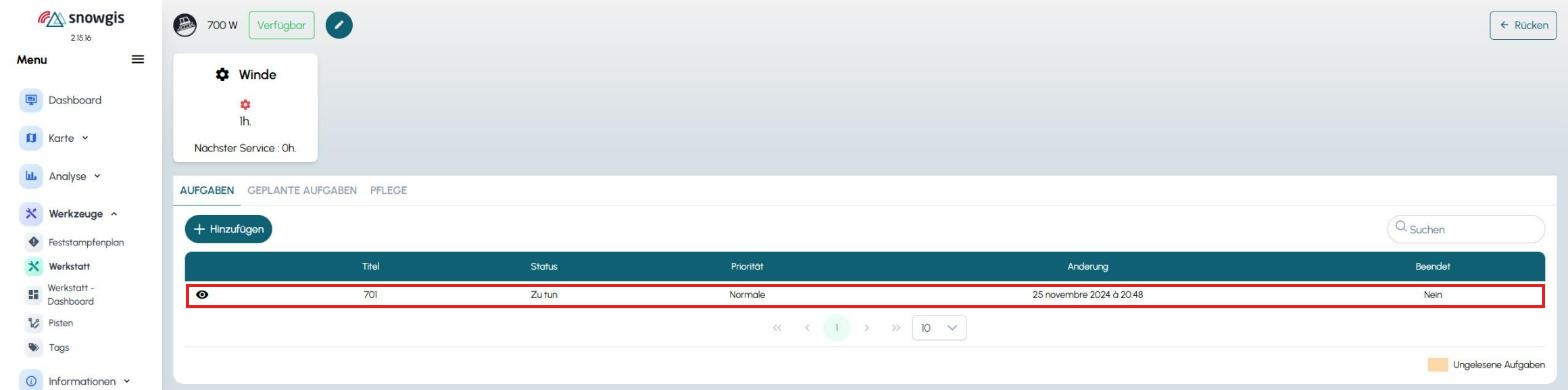This screenshot has width=1568, height=390.
Task: Open the Dashboard page
Action: point(75,100)
